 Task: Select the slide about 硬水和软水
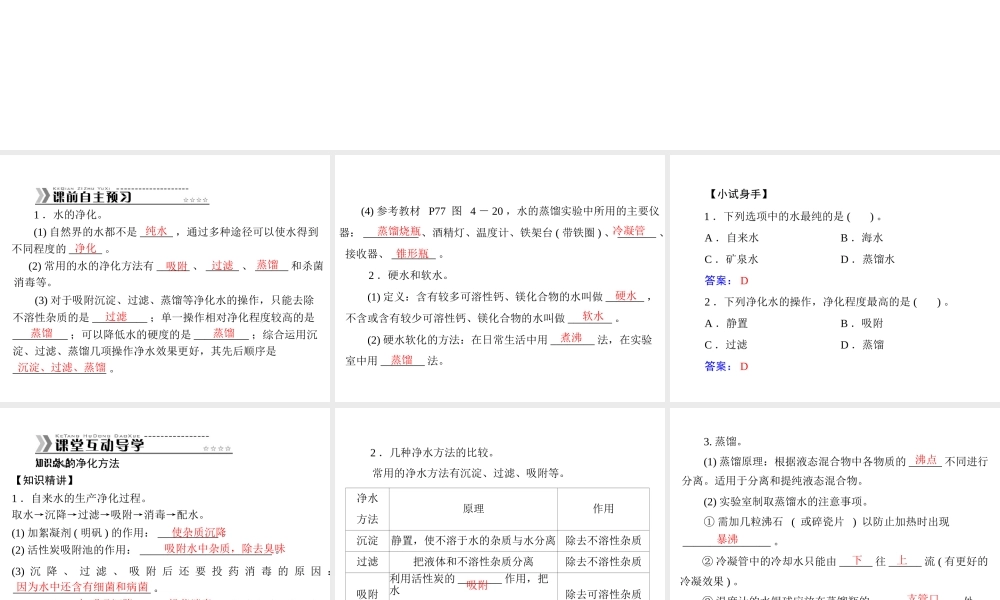point(500,279)
